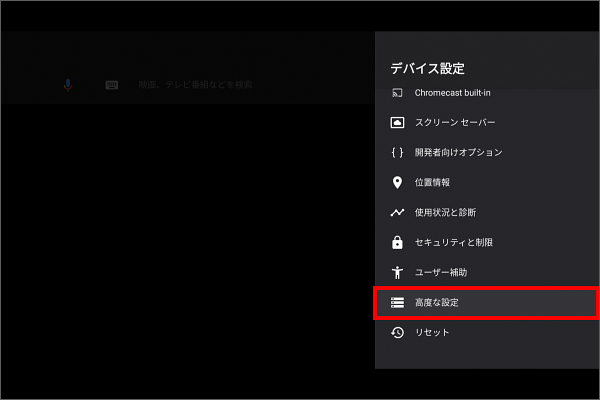600x400 pixels.
Task: Open the スクリーン セーバー menu item
Action: [455, 122]
